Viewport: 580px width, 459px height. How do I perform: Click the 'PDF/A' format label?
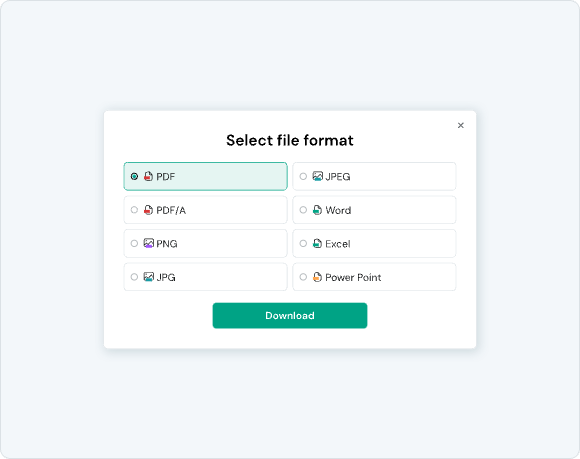coord(171,210)
